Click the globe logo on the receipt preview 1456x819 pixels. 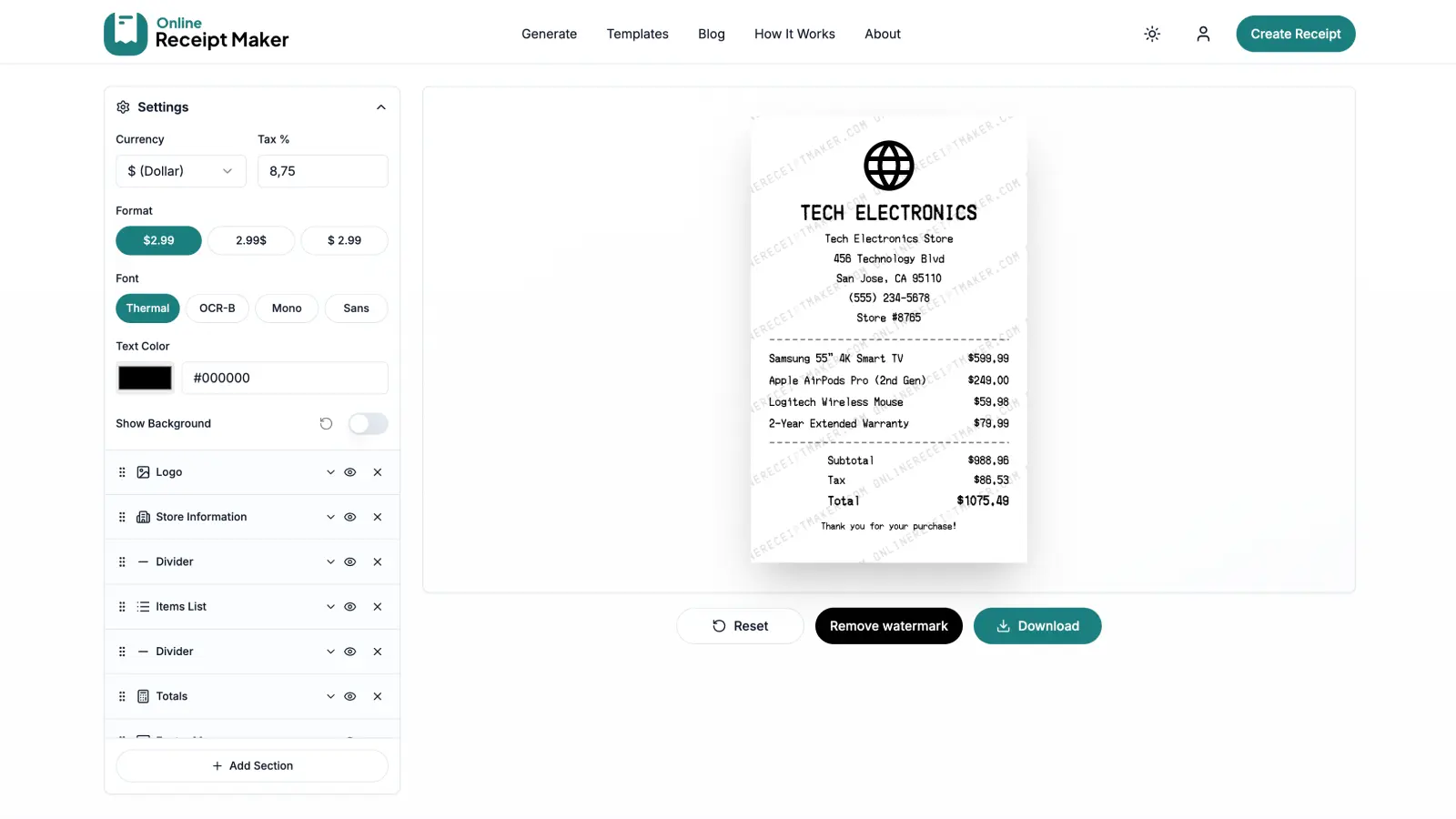(x=889, y=166)
